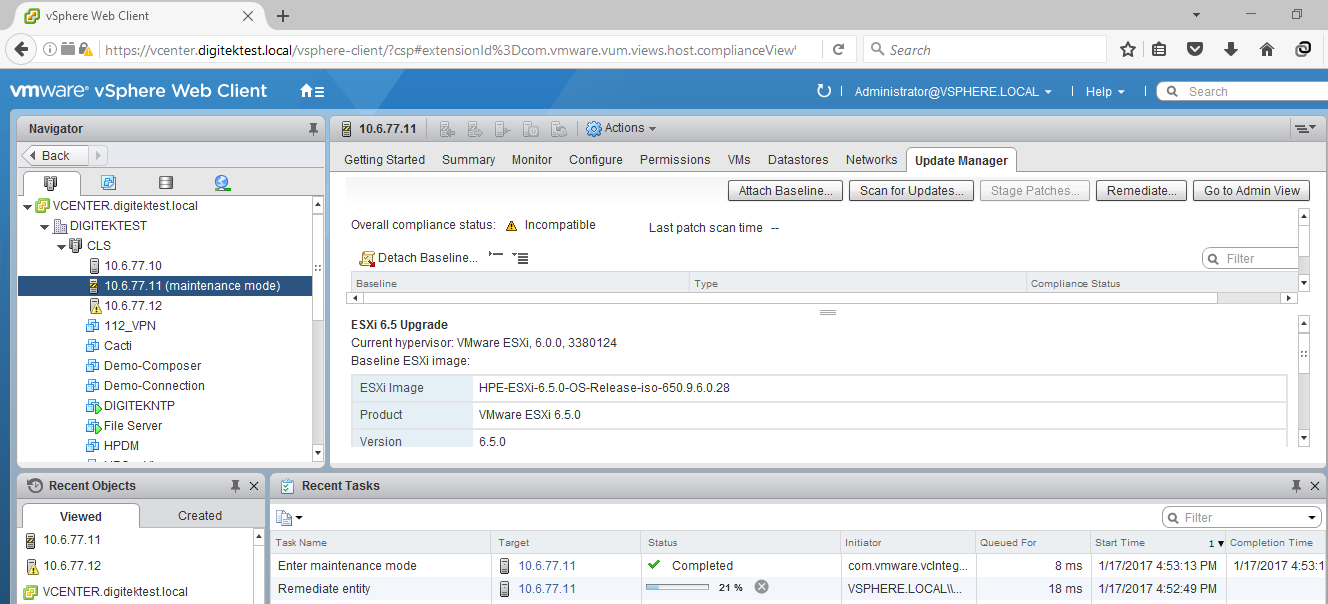Bookmark this page with the star icon

coord(1128,49)
